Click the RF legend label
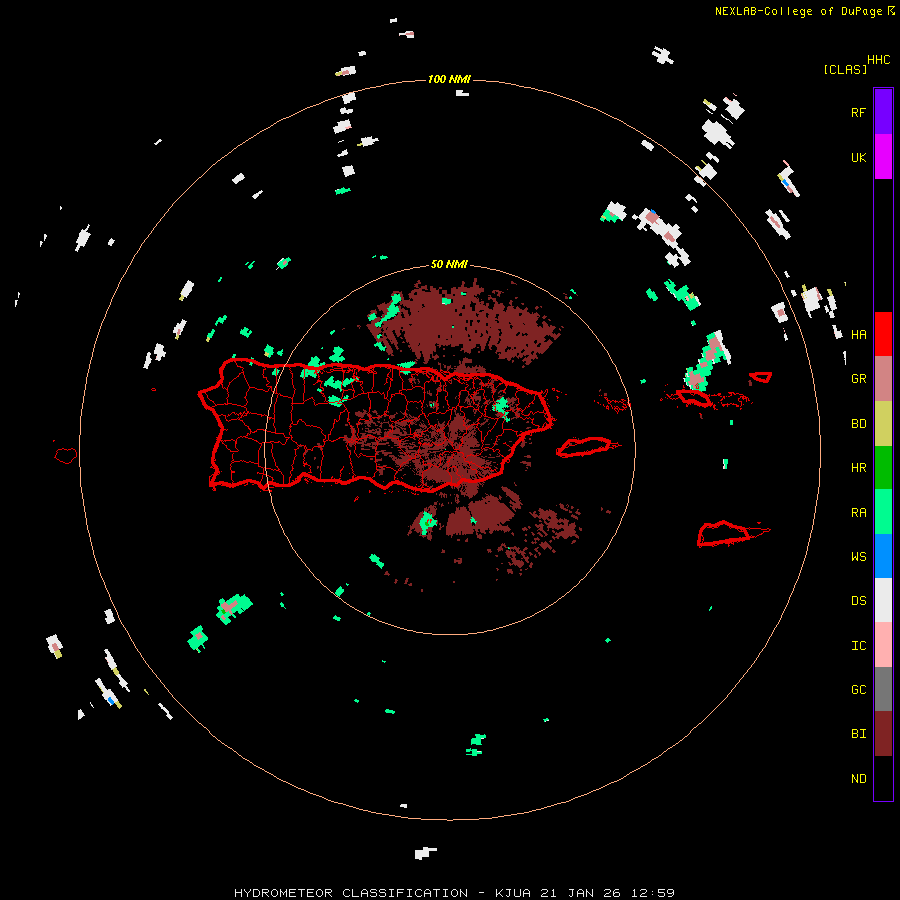This screenshot has height=900, width=900. click(858, 112)
